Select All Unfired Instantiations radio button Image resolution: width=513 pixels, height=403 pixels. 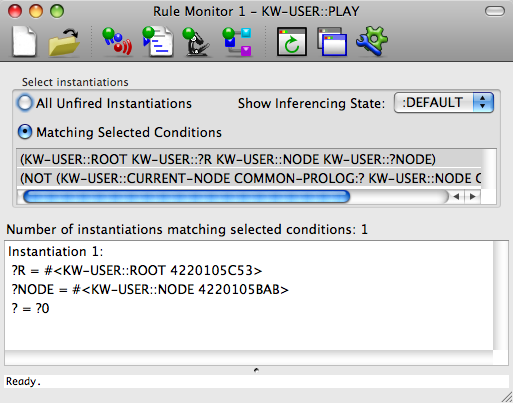(x=25, y=103)
